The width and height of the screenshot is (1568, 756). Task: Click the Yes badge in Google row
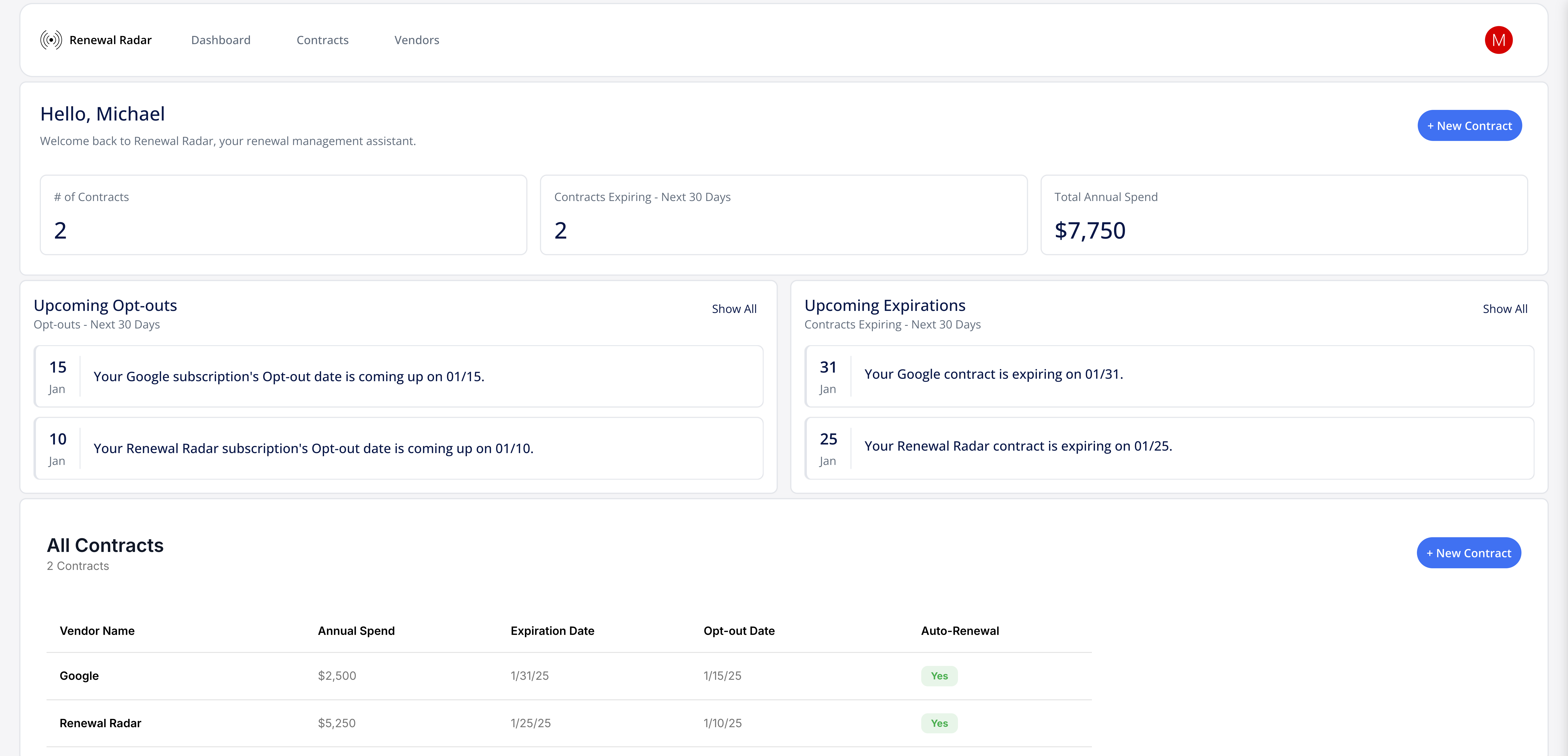tap(939, 676)
